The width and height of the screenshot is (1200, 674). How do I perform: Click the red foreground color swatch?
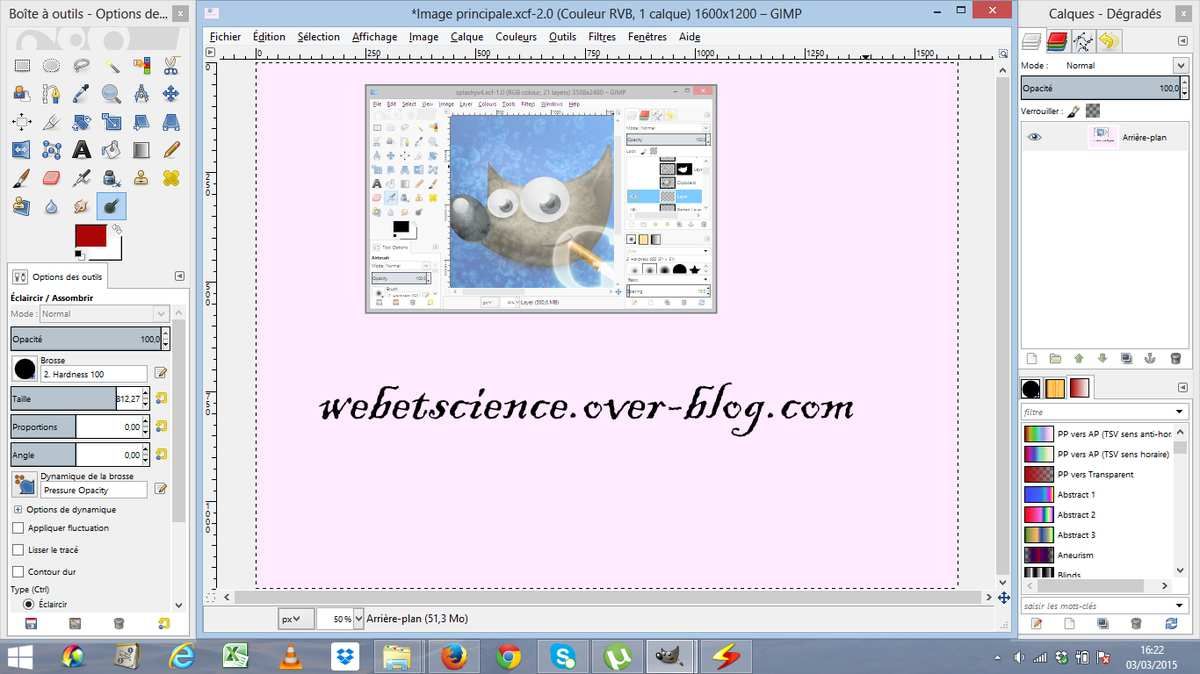(91, 237)
